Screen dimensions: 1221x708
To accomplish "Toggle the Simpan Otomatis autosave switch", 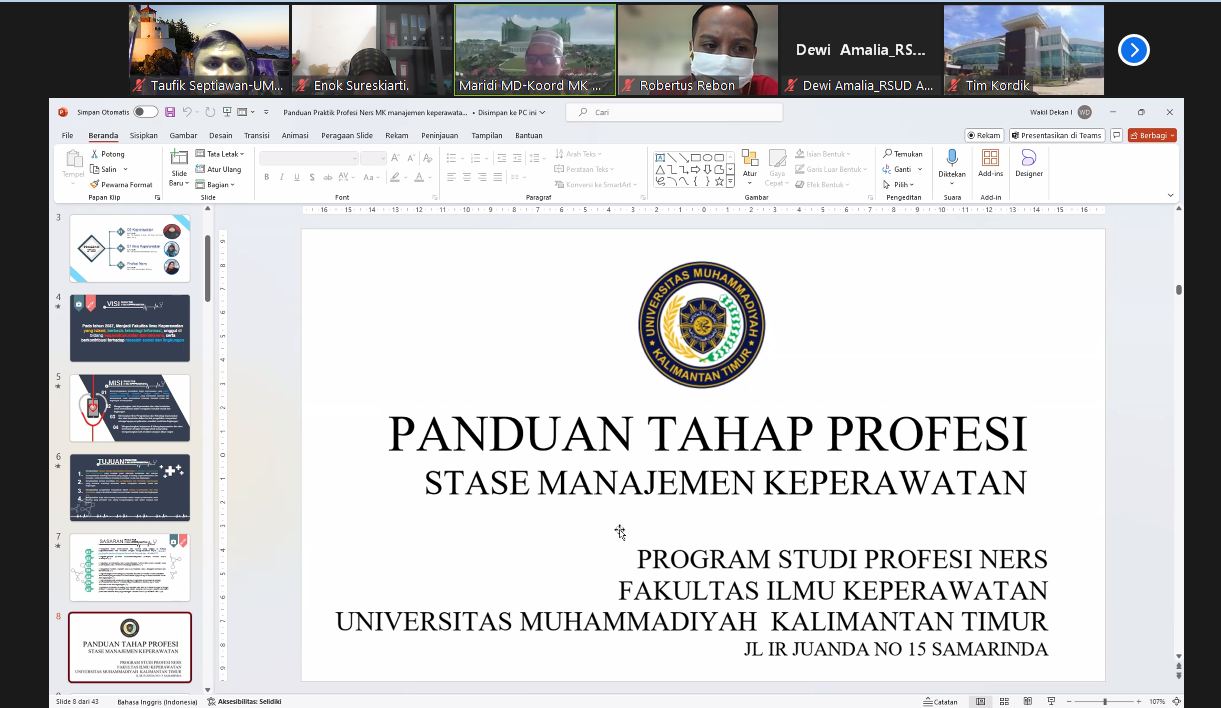I will (x=145, y=112).
